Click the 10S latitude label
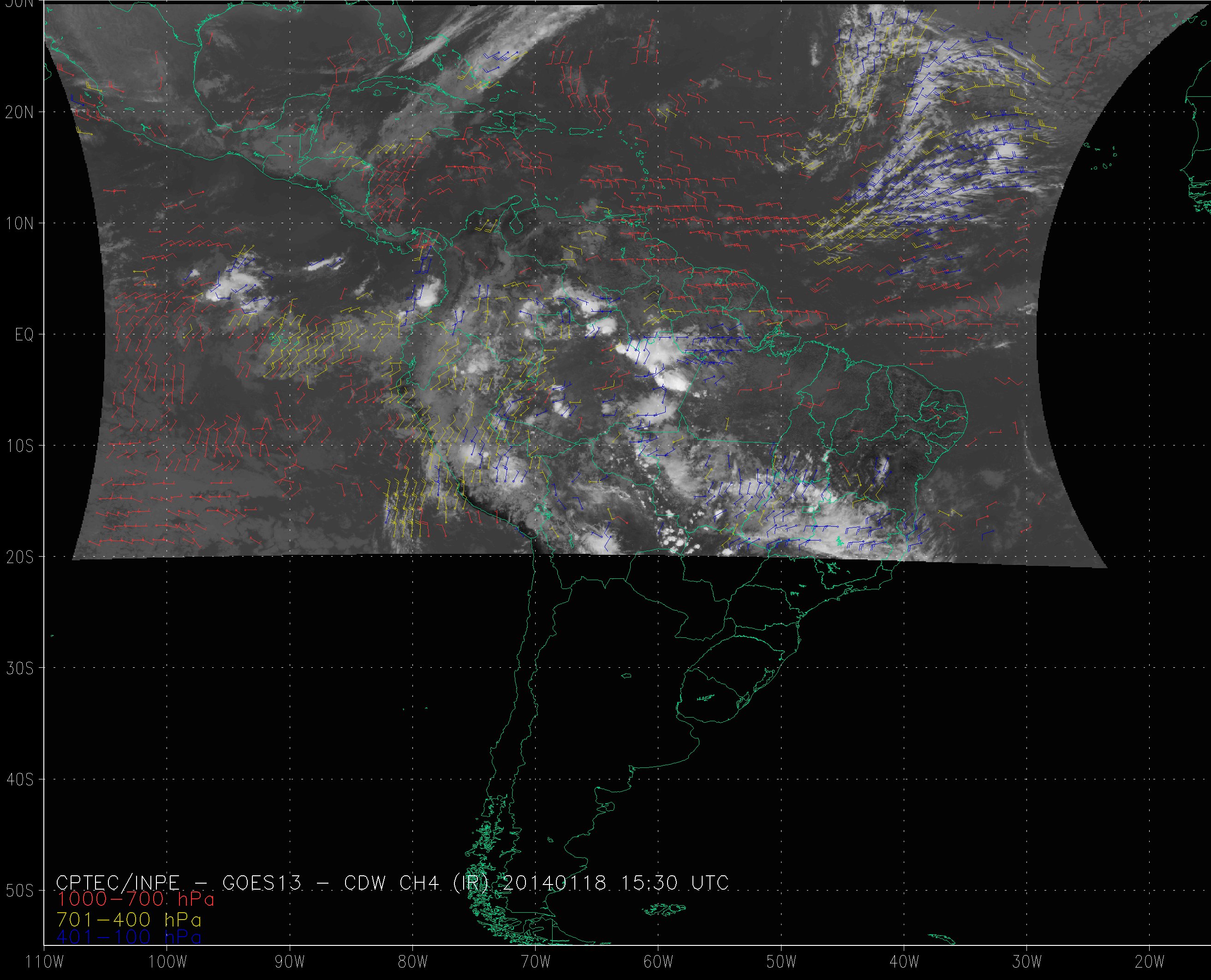This screenshot has height=980, width=1211. (x=19, y=446)
